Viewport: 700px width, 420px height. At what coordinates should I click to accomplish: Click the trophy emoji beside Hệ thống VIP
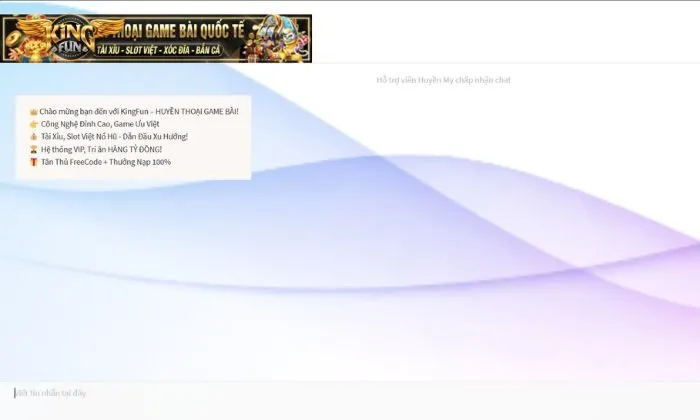pos(33,149)
